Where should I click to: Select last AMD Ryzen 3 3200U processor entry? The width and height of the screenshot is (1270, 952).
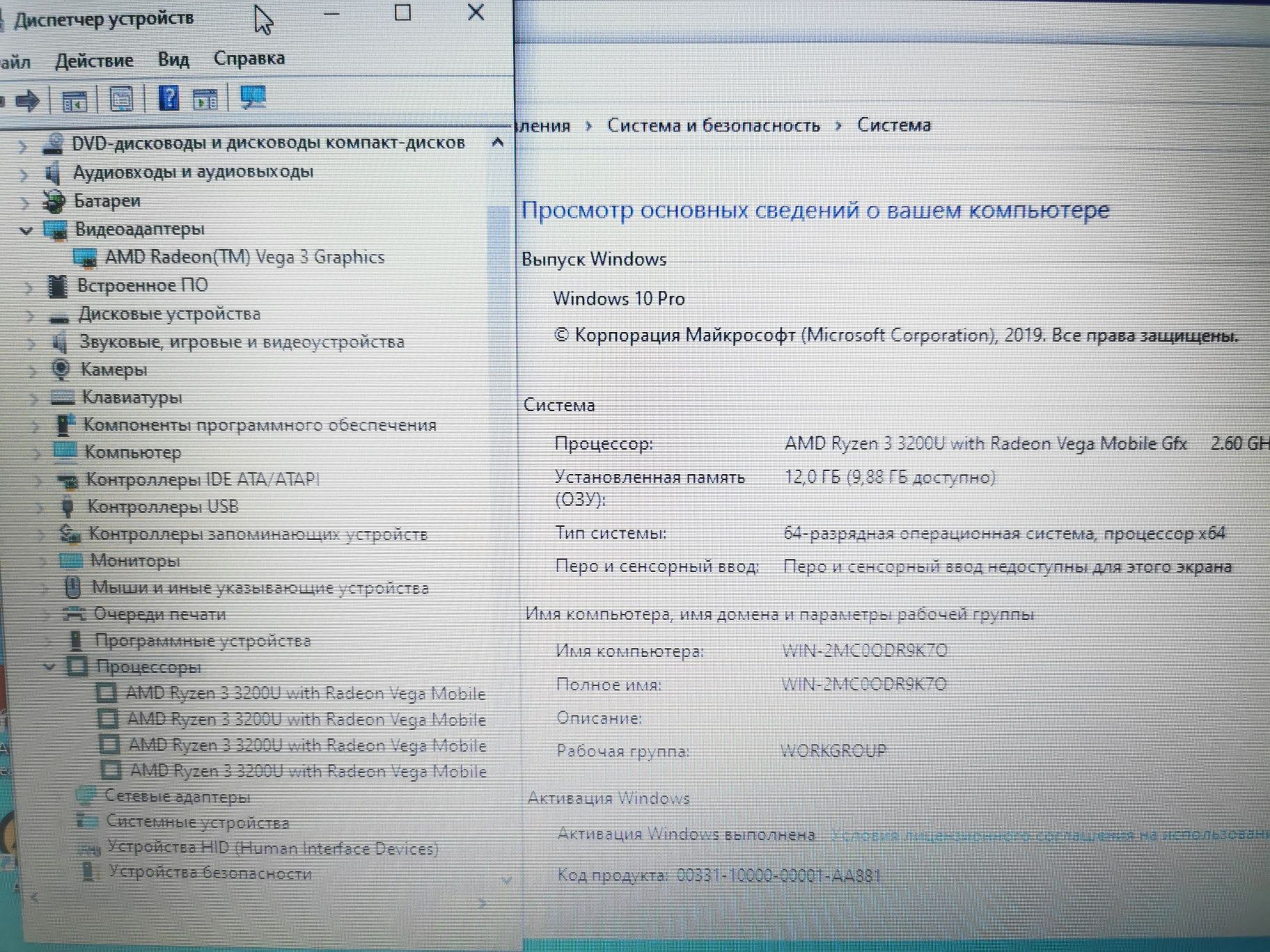coord(308,771)
